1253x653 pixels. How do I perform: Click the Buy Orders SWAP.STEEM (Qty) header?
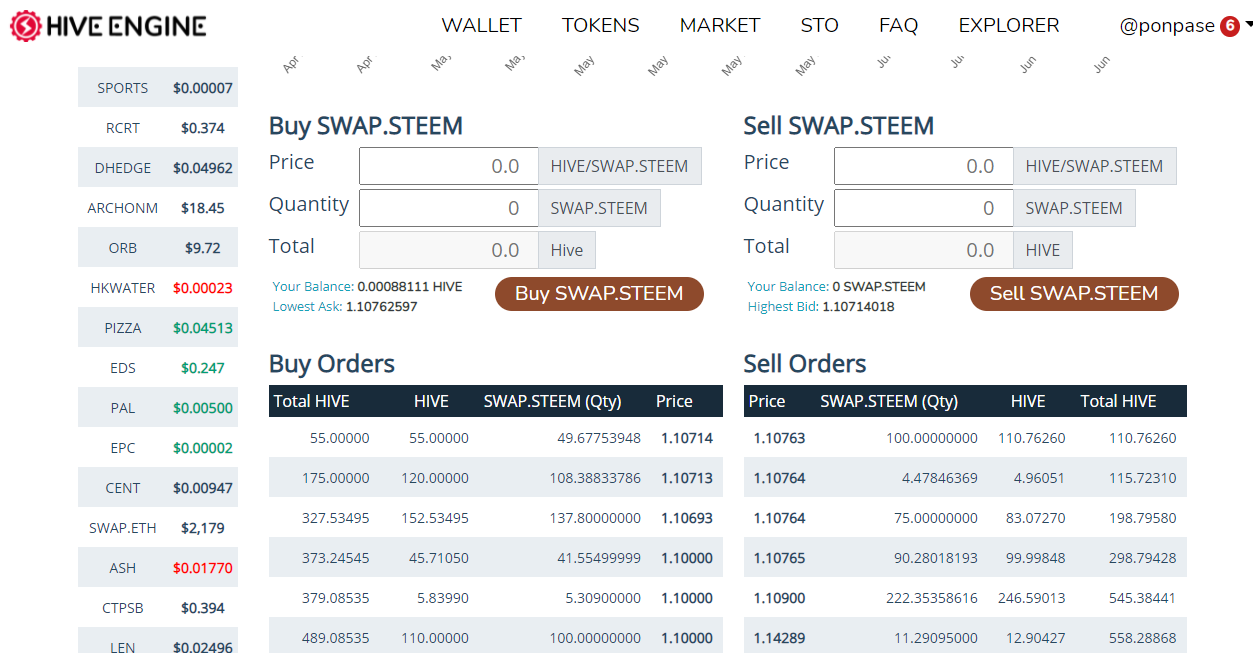coord(552,401)
